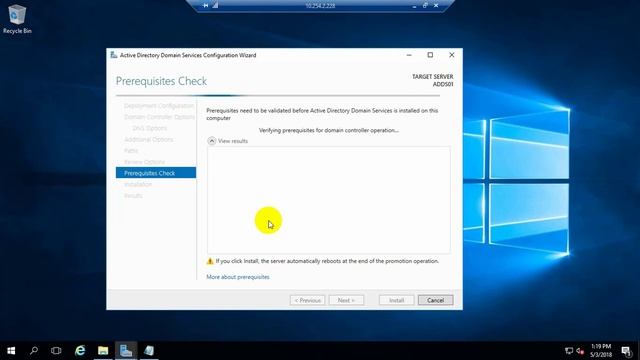640x360 pixels.
Task: Open taskbar search magnifier
Action: (x=34, y=351)
